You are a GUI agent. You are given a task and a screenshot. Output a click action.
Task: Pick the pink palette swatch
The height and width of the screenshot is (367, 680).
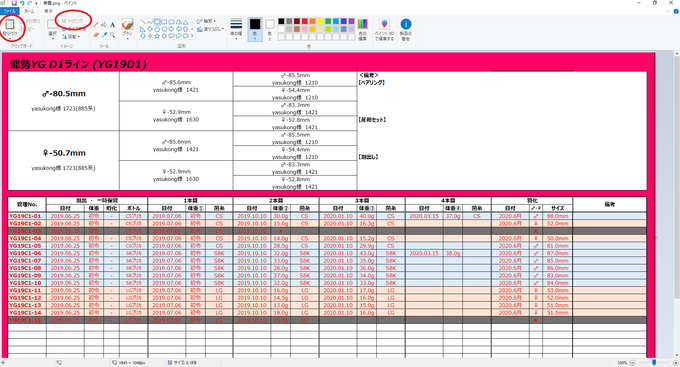(304, 29)
